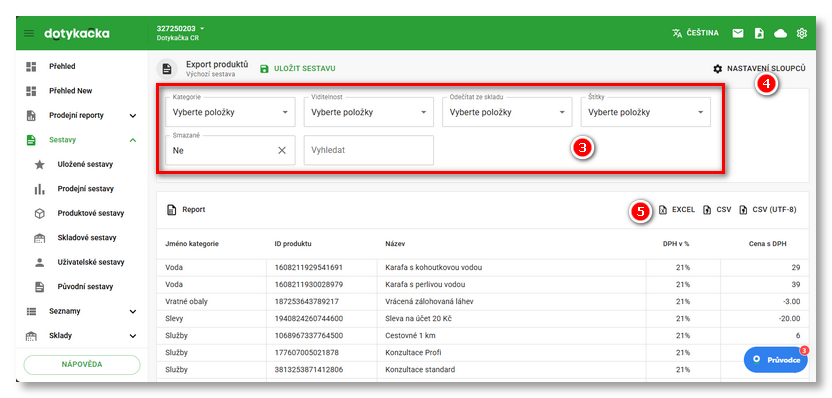The height and width of the screenshot is (398, 832).
Task: Click the Prodejní reporty icon
Action: click(x=31, y=115)
